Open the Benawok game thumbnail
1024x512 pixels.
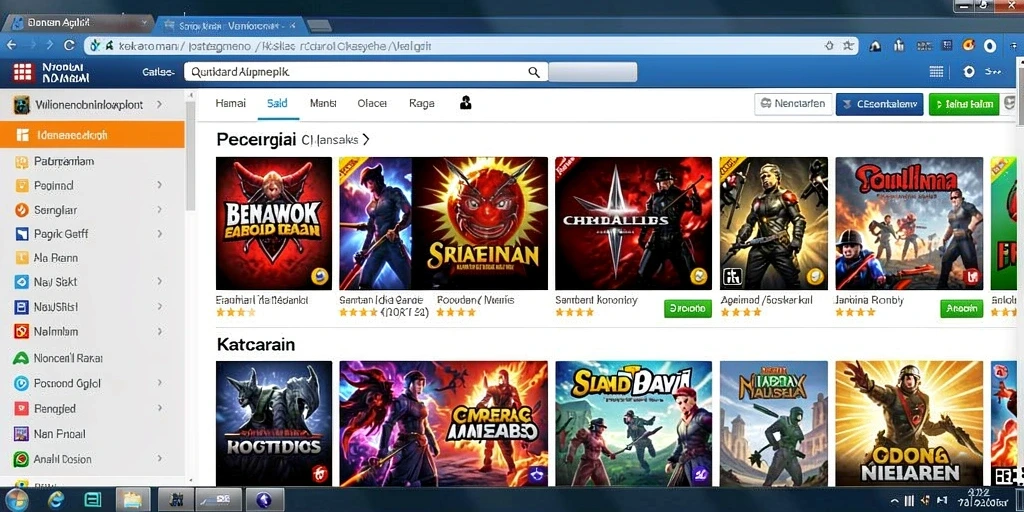click(274, 223)
